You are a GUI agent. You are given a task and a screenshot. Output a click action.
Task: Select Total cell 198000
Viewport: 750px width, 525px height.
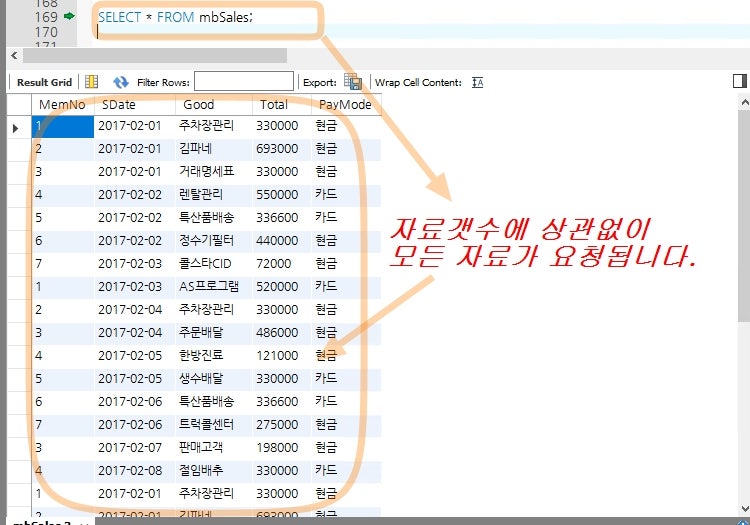[281, 447]
